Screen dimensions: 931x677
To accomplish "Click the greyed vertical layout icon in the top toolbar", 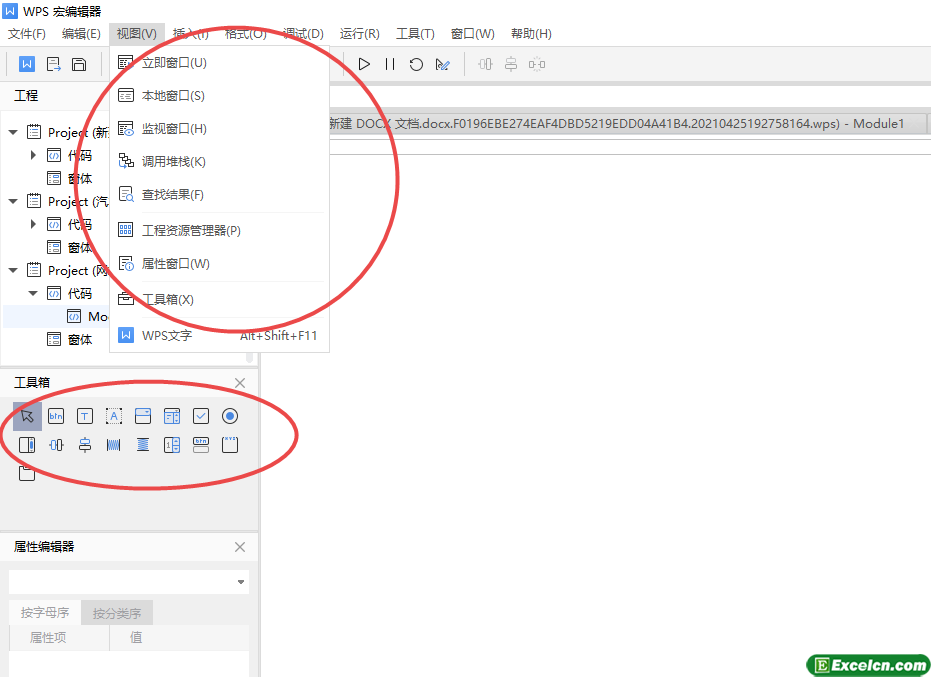I will (x=511, y=64).
